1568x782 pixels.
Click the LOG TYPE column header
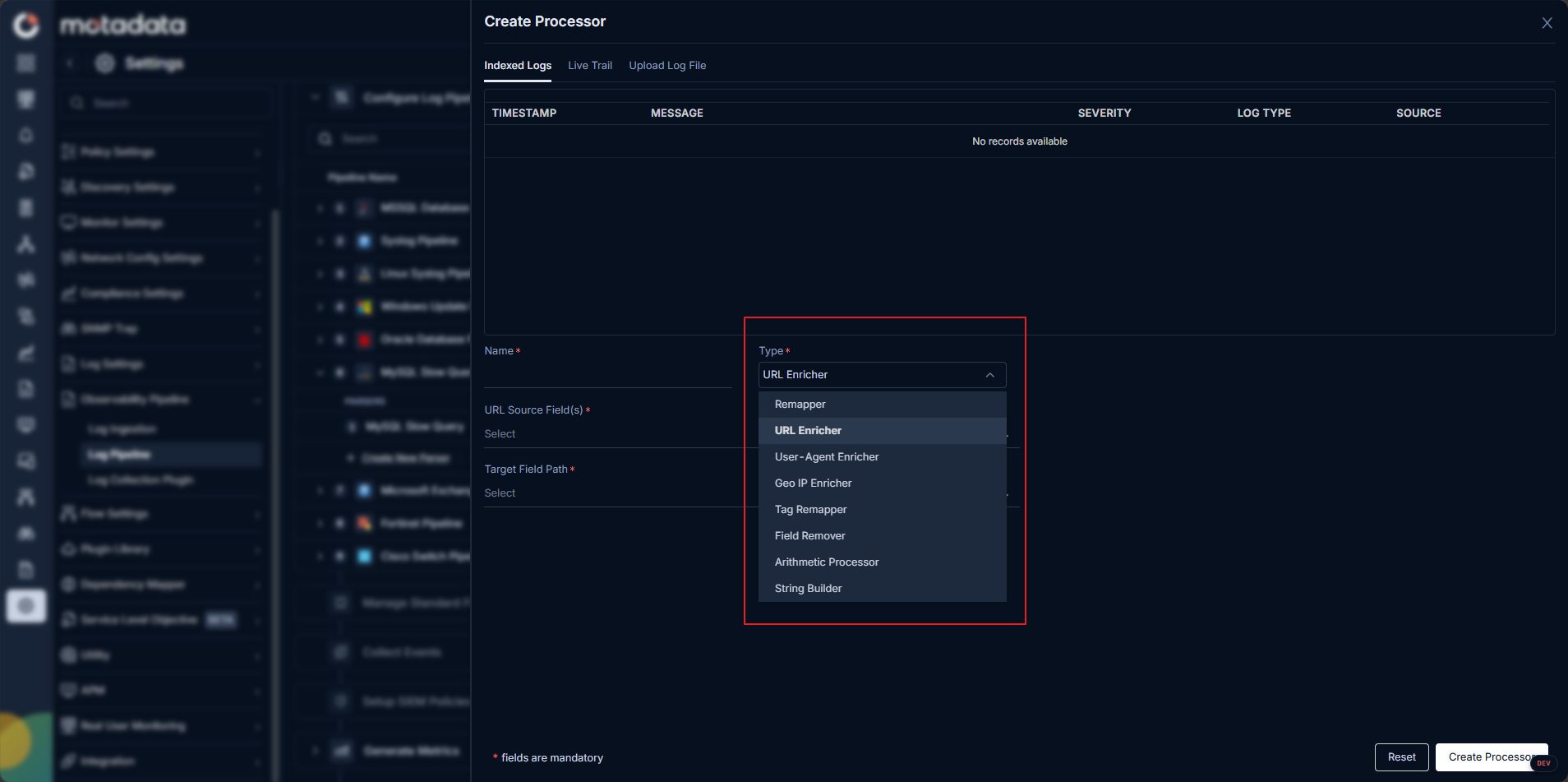(1264, 113)
